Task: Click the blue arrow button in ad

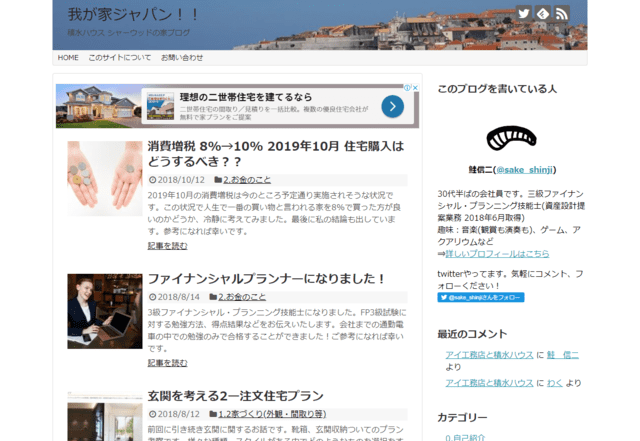Action: click(393, 107)
